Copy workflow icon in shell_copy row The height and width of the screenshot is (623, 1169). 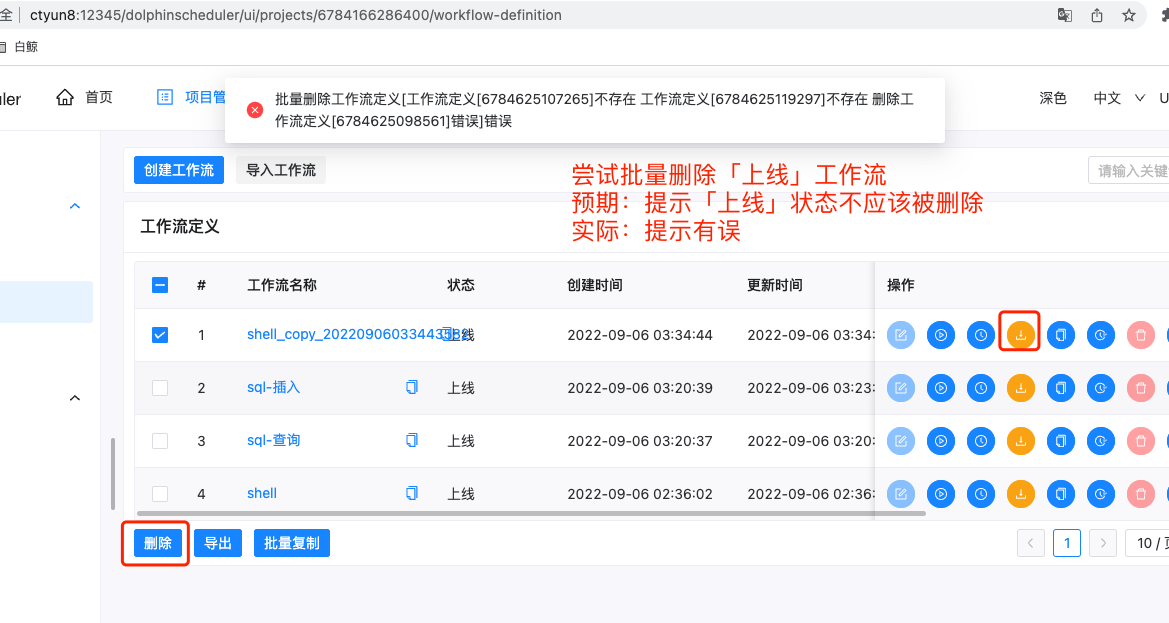(1060, 335)
